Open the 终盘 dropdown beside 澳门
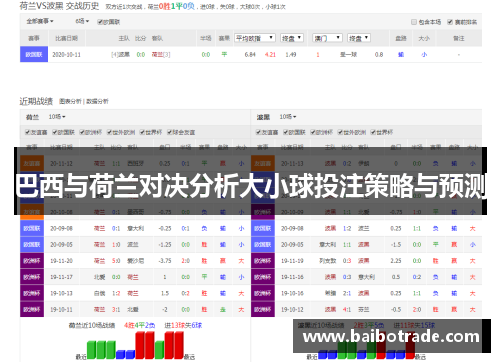Viewport: 500px width, 362px height. 359,38
